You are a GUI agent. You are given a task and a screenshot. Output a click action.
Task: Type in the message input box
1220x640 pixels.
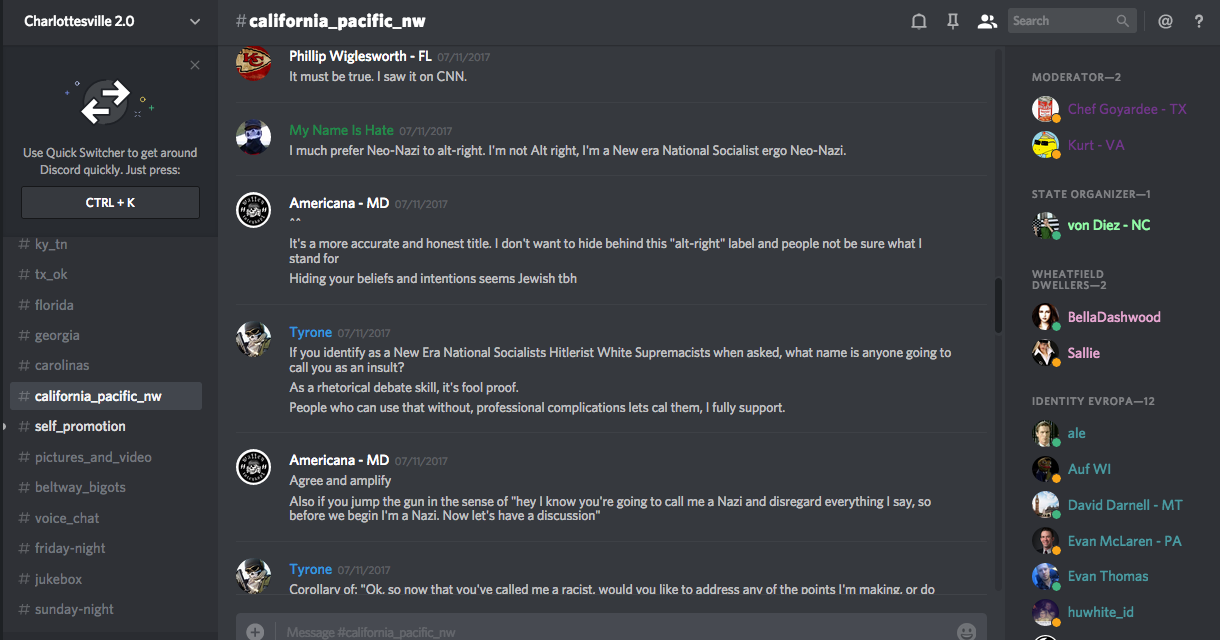[x=600, y=632]
